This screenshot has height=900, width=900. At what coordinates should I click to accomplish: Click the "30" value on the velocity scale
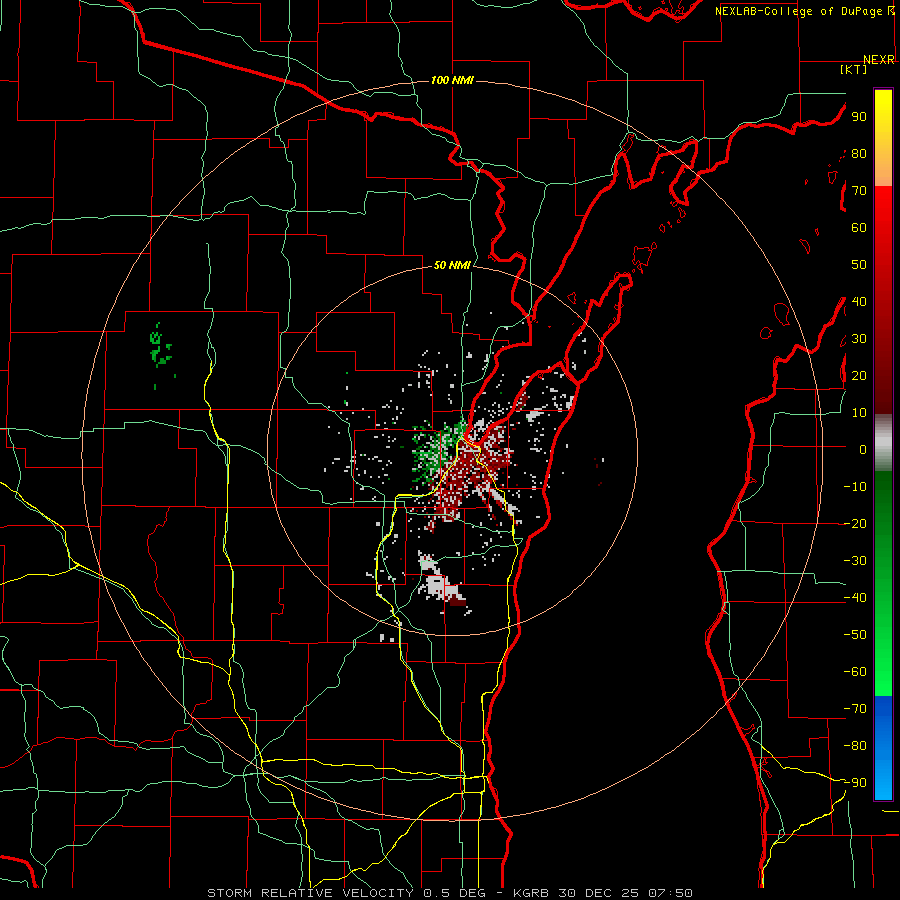pyautogui.click(x=859, y=339)
